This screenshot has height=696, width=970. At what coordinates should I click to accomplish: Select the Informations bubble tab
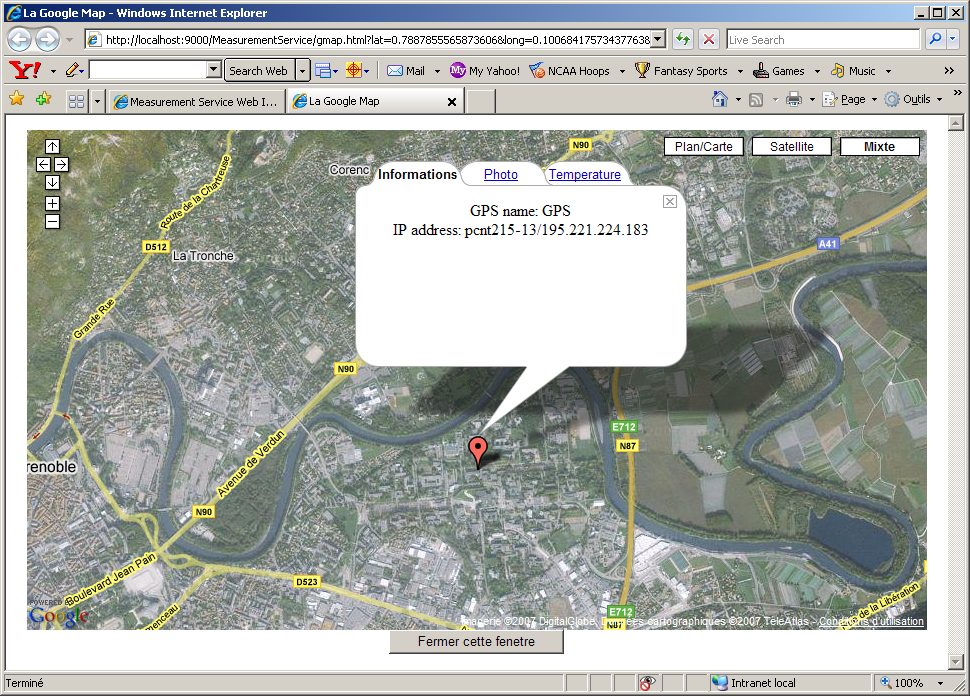click(417, 174)
